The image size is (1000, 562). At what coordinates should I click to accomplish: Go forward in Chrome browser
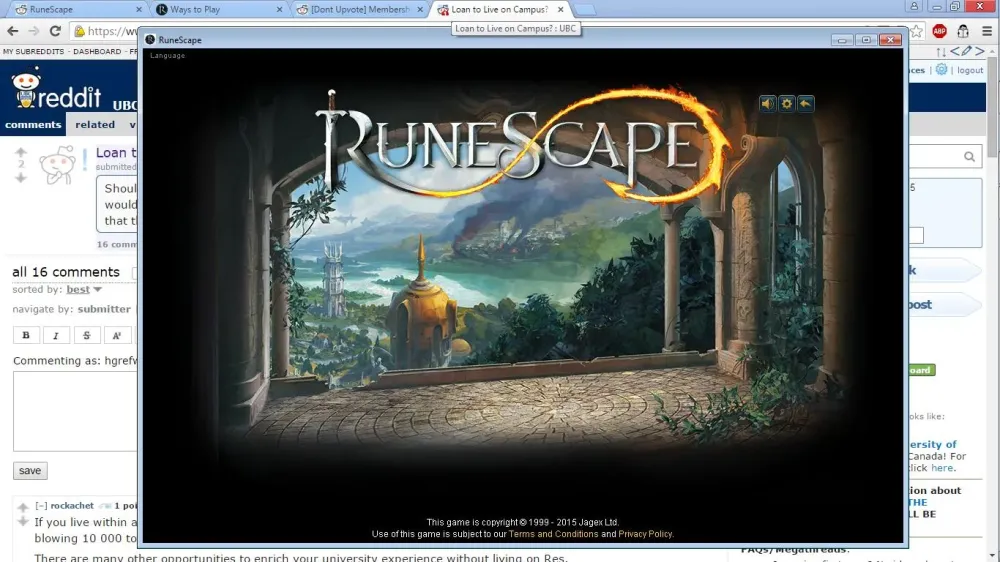pyautogui.click(x=34, y=31)
